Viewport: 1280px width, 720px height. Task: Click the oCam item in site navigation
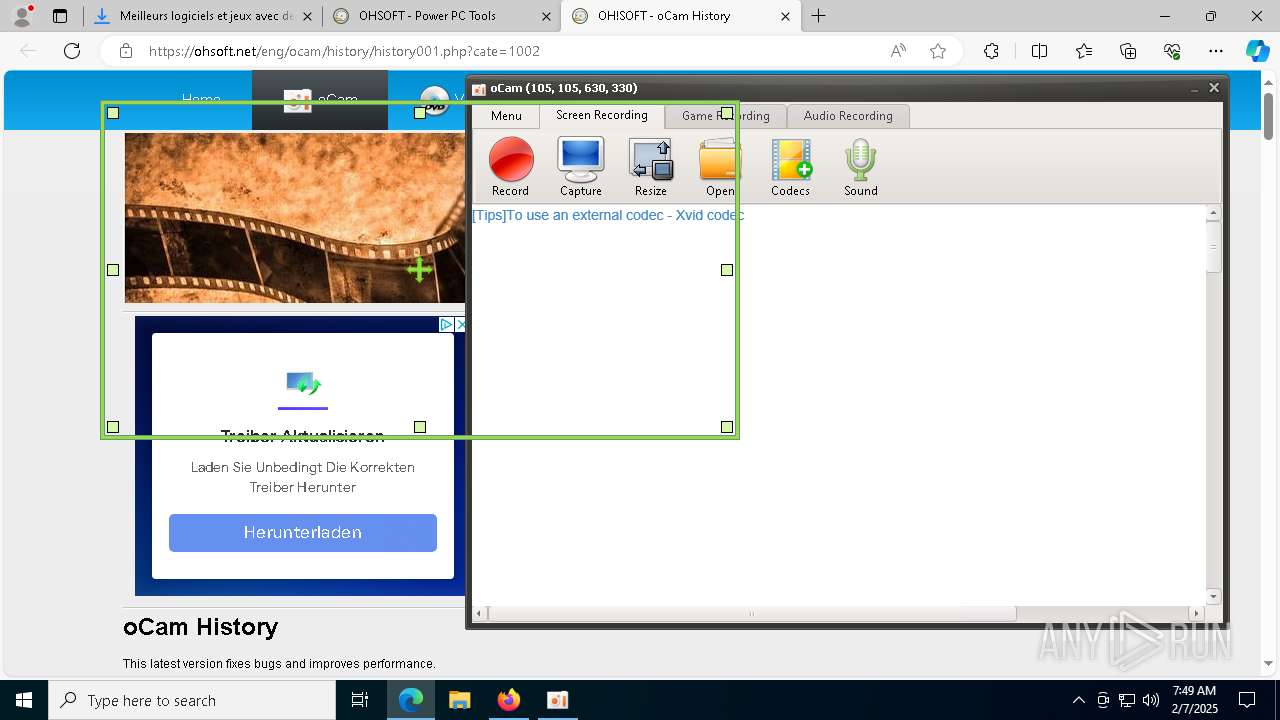click(320, 100)
